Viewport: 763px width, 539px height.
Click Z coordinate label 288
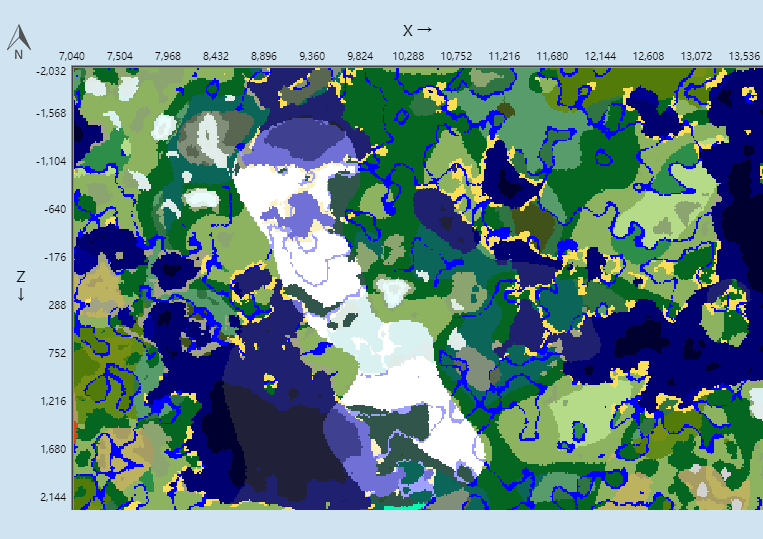[57, 305]
